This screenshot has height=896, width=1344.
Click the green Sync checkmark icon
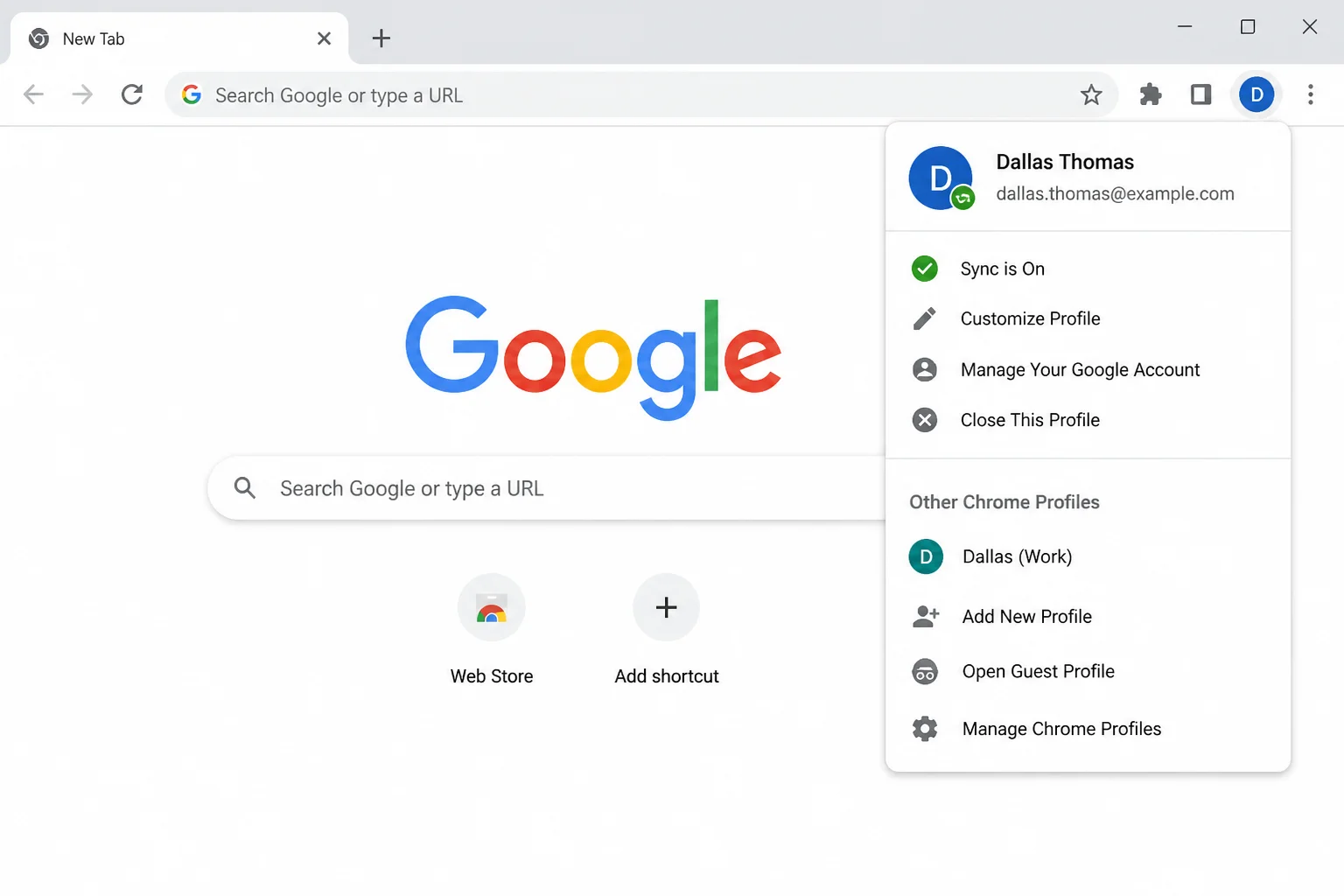[925, 269]
